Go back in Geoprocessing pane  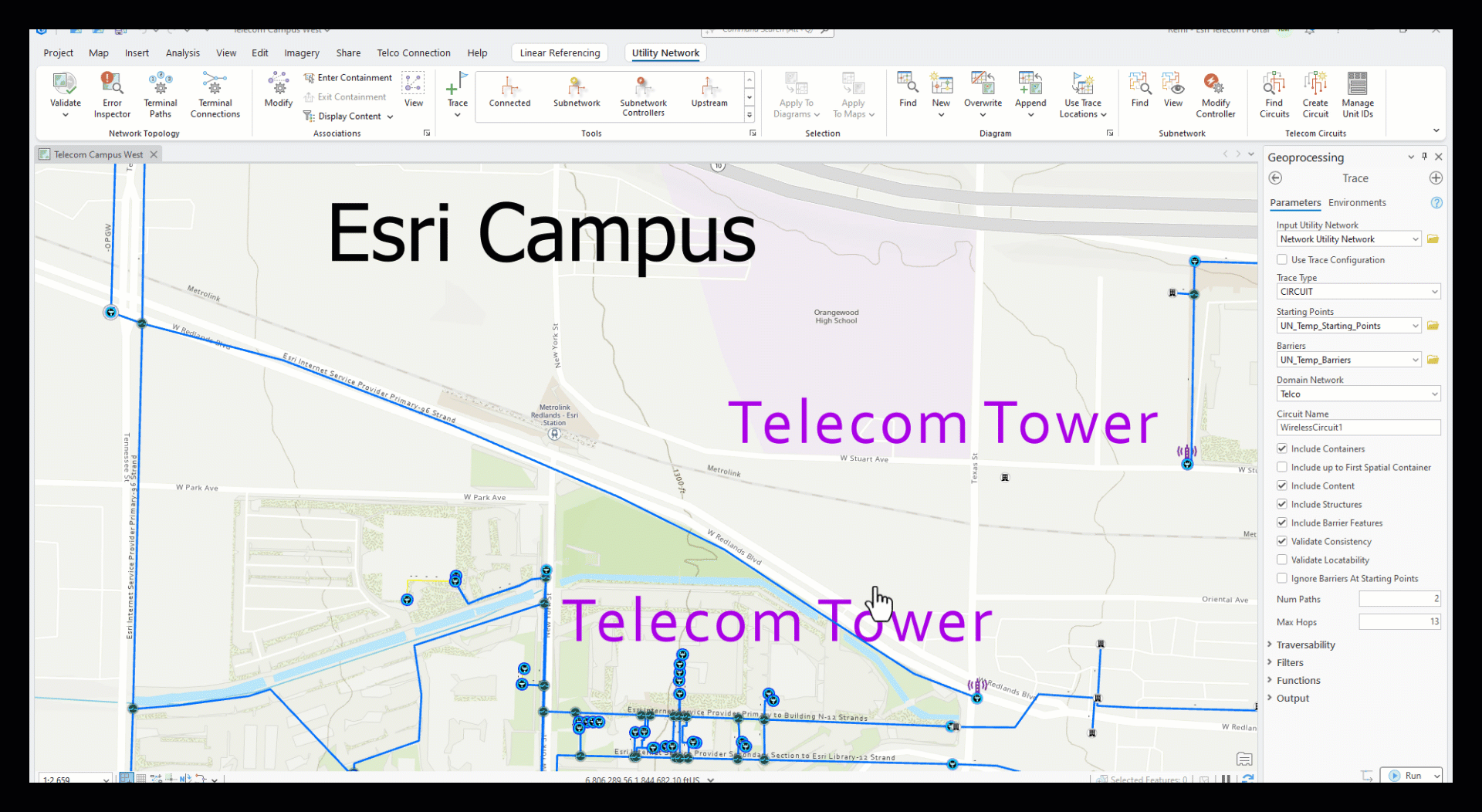(1275, 178)
